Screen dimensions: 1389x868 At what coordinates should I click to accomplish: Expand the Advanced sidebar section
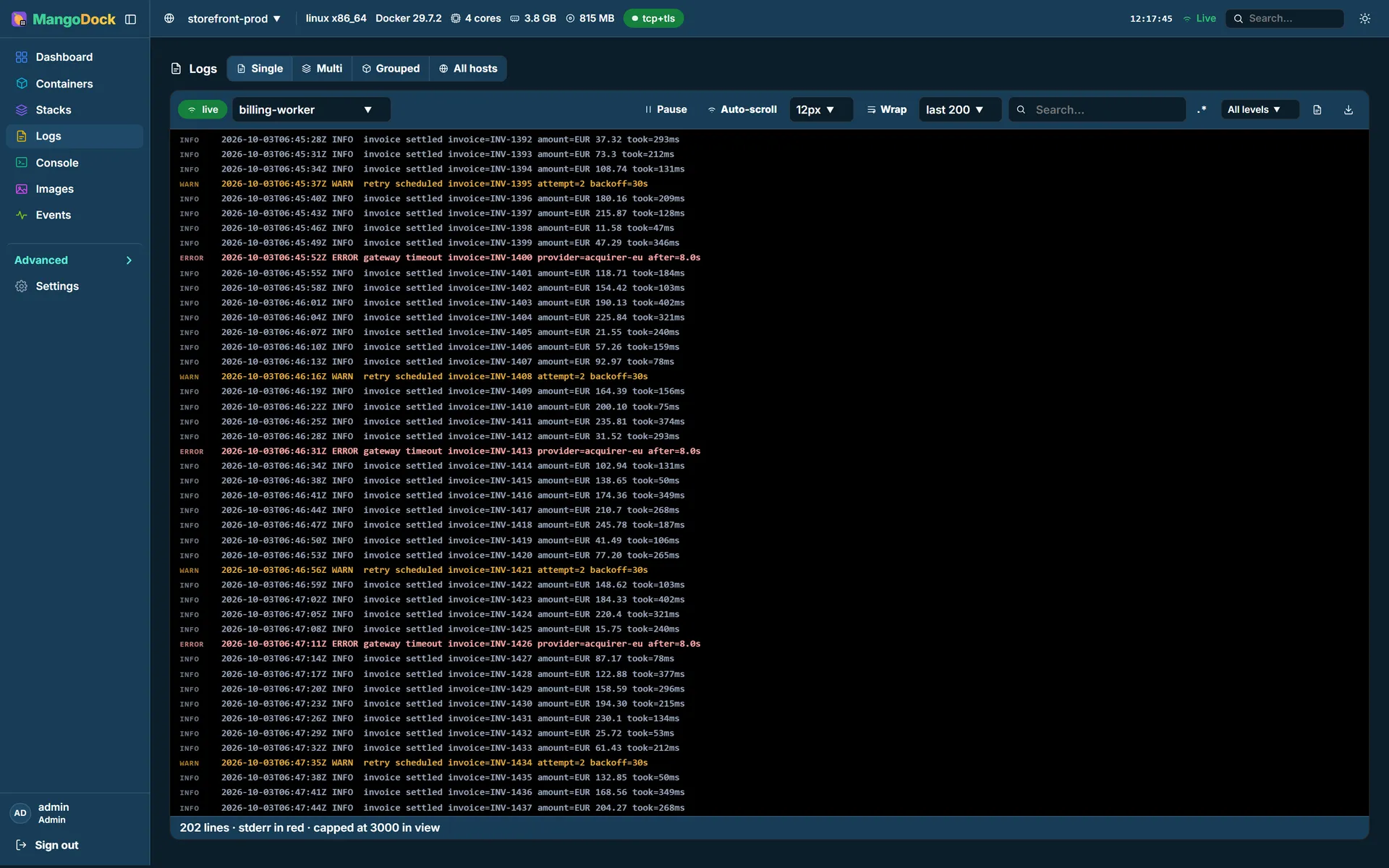point(75,260)
